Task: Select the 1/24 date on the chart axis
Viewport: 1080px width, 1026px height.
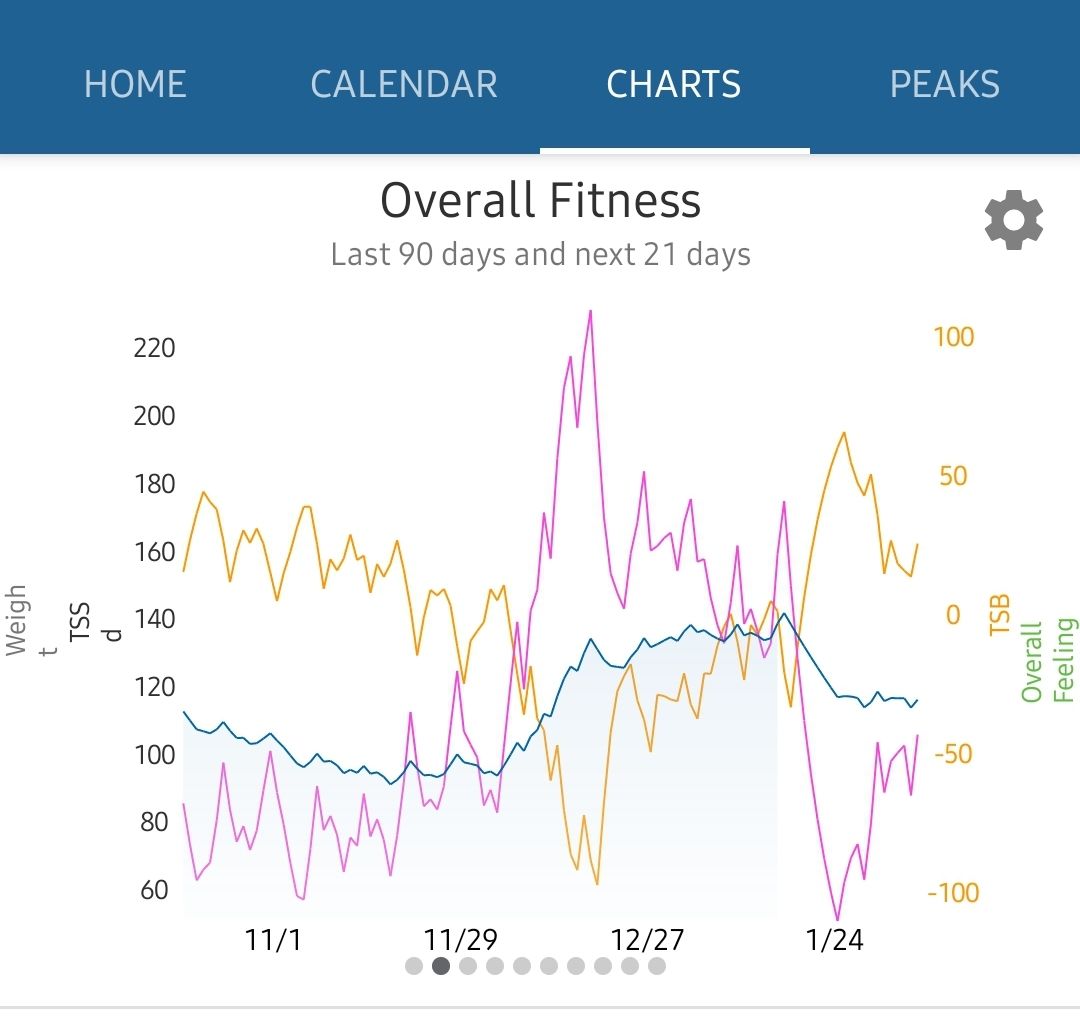Action: [834, 940]
